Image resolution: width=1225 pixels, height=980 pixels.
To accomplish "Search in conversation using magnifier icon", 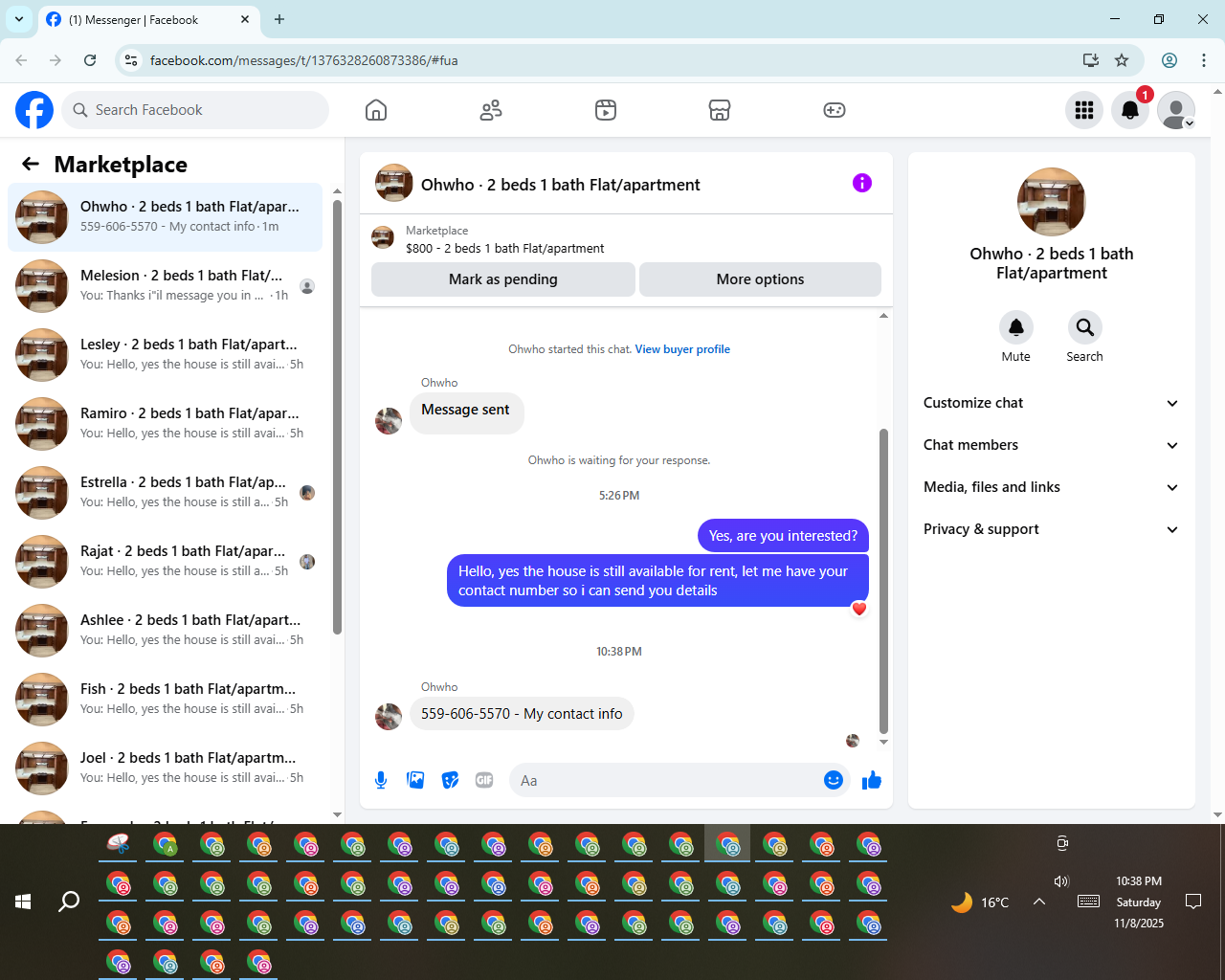I will coord(1085,327).
